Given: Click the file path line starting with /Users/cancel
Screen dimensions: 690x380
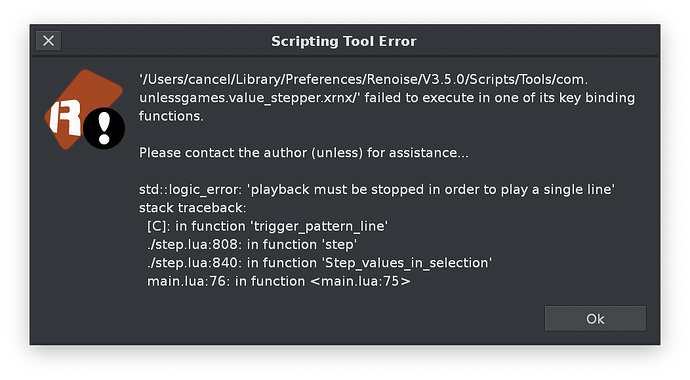Looking at the screenshot, I should 363,80.
